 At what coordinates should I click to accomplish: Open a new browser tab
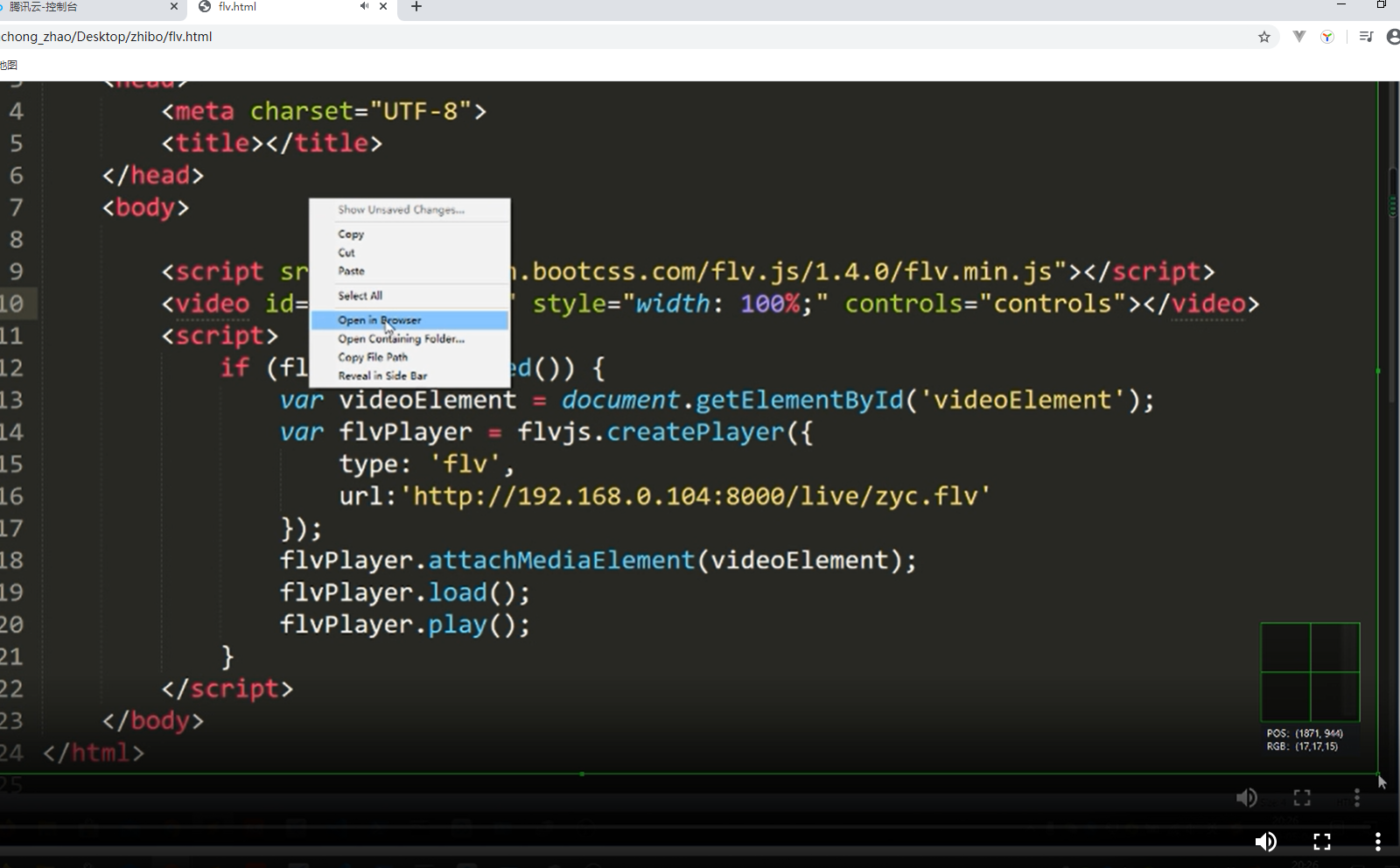pos(416,6)
